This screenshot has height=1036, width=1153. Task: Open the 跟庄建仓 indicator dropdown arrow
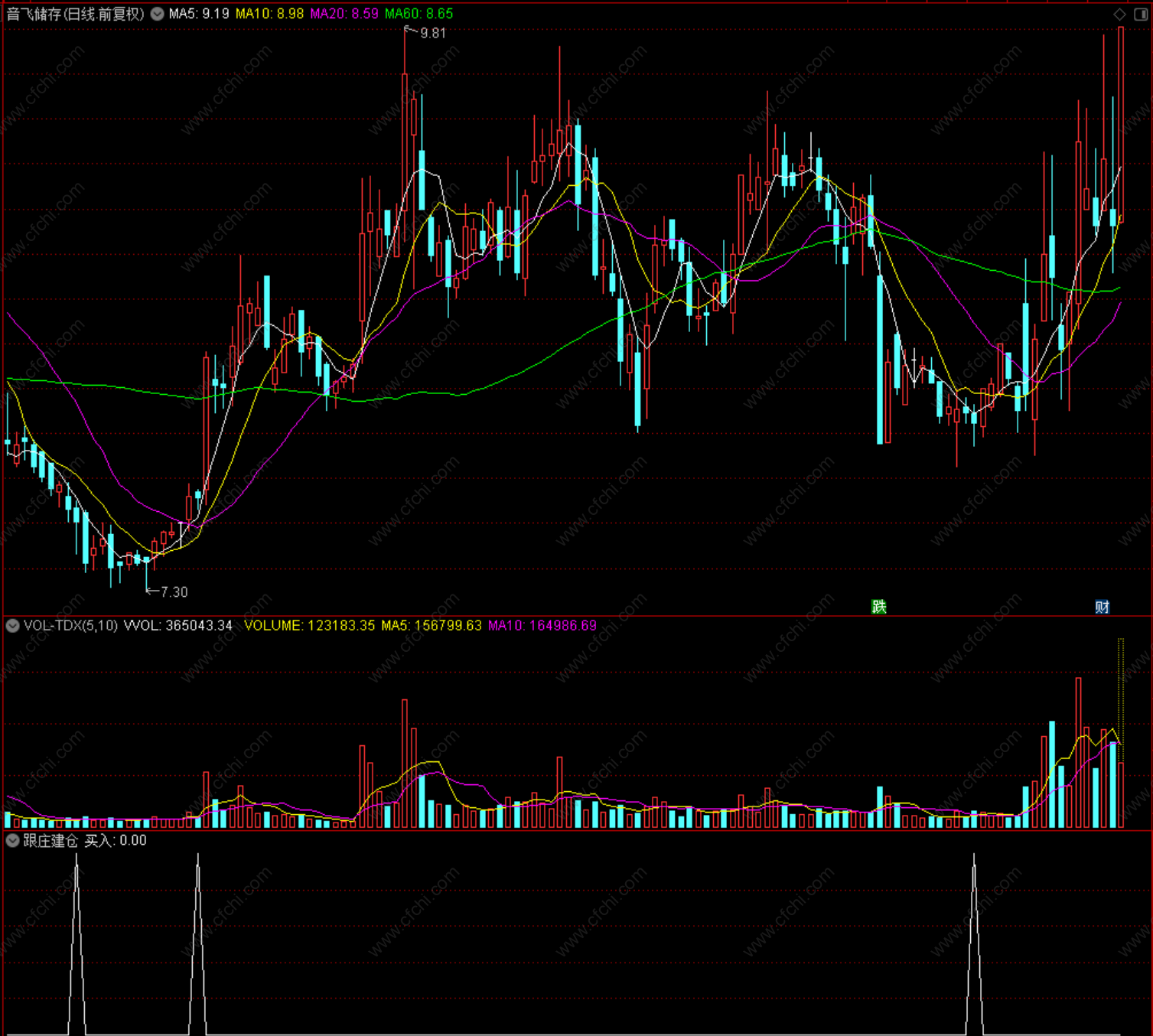tap(12, 840)
